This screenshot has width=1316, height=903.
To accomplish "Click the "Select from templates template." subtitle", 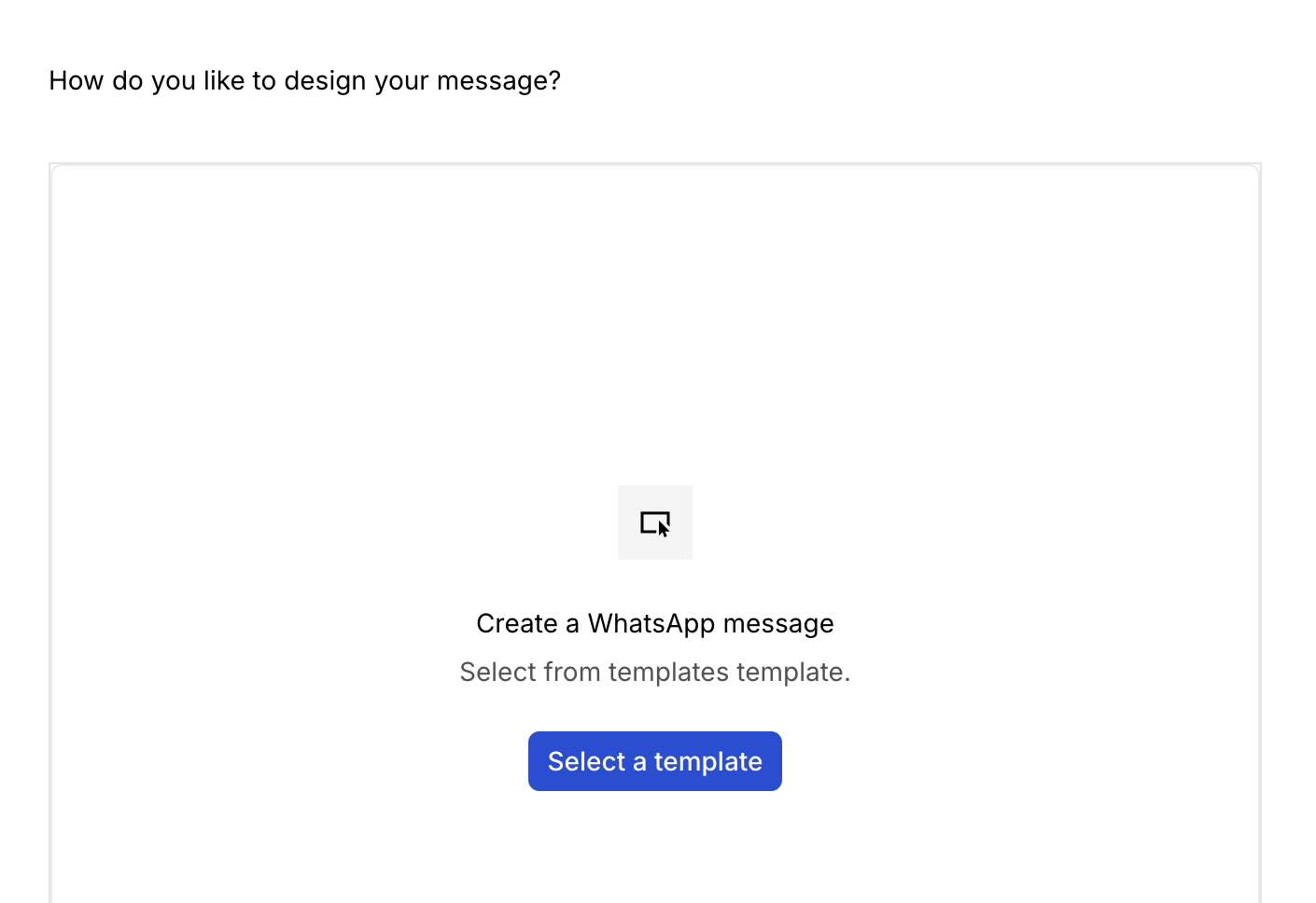I will pyautogui.click(x=655, y=672).
